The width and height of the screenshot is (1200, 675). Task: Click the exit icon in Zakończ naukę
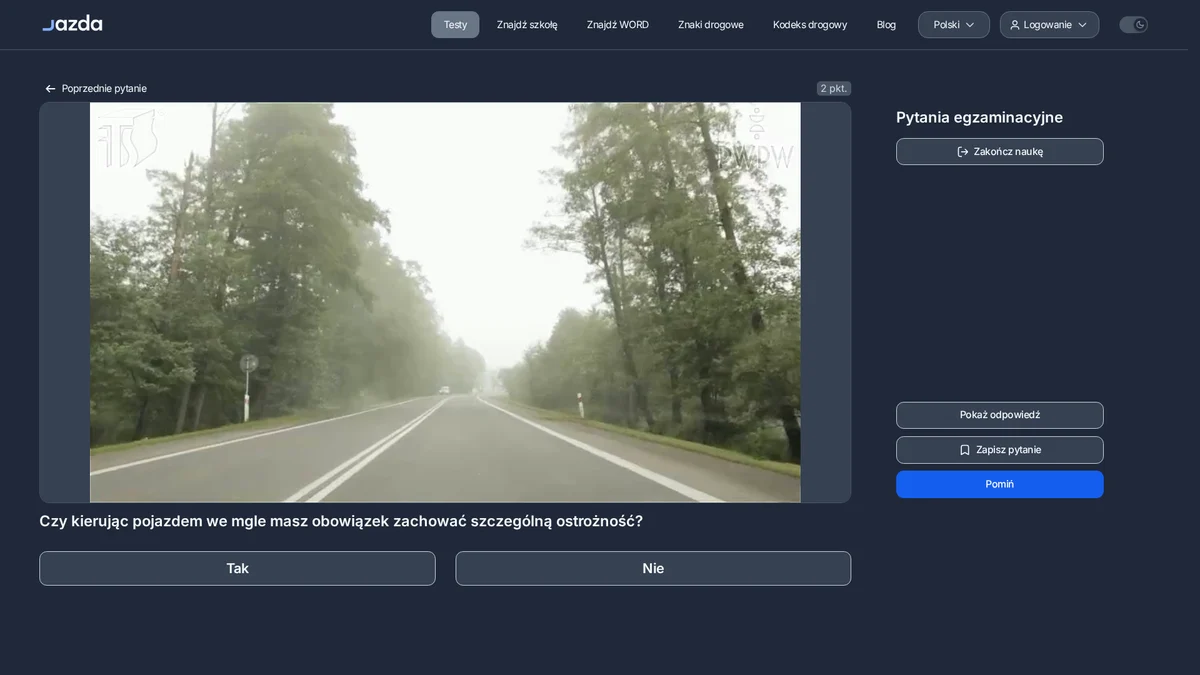tap(963, 152)
